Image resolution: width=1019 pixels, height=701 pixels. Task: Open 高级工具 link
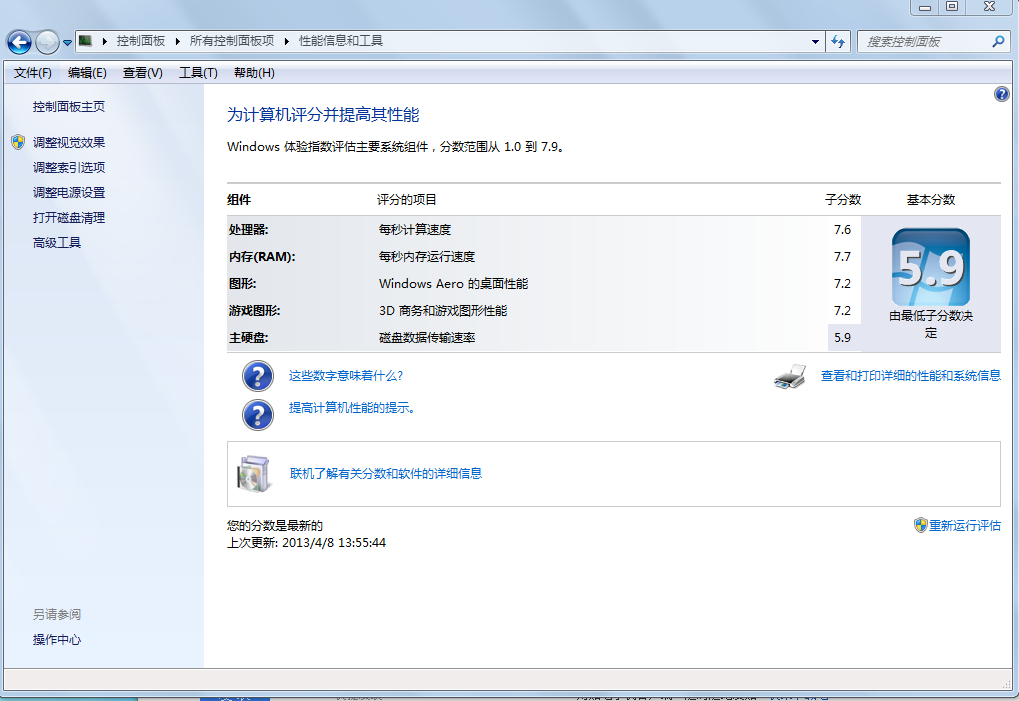point(57,243)
